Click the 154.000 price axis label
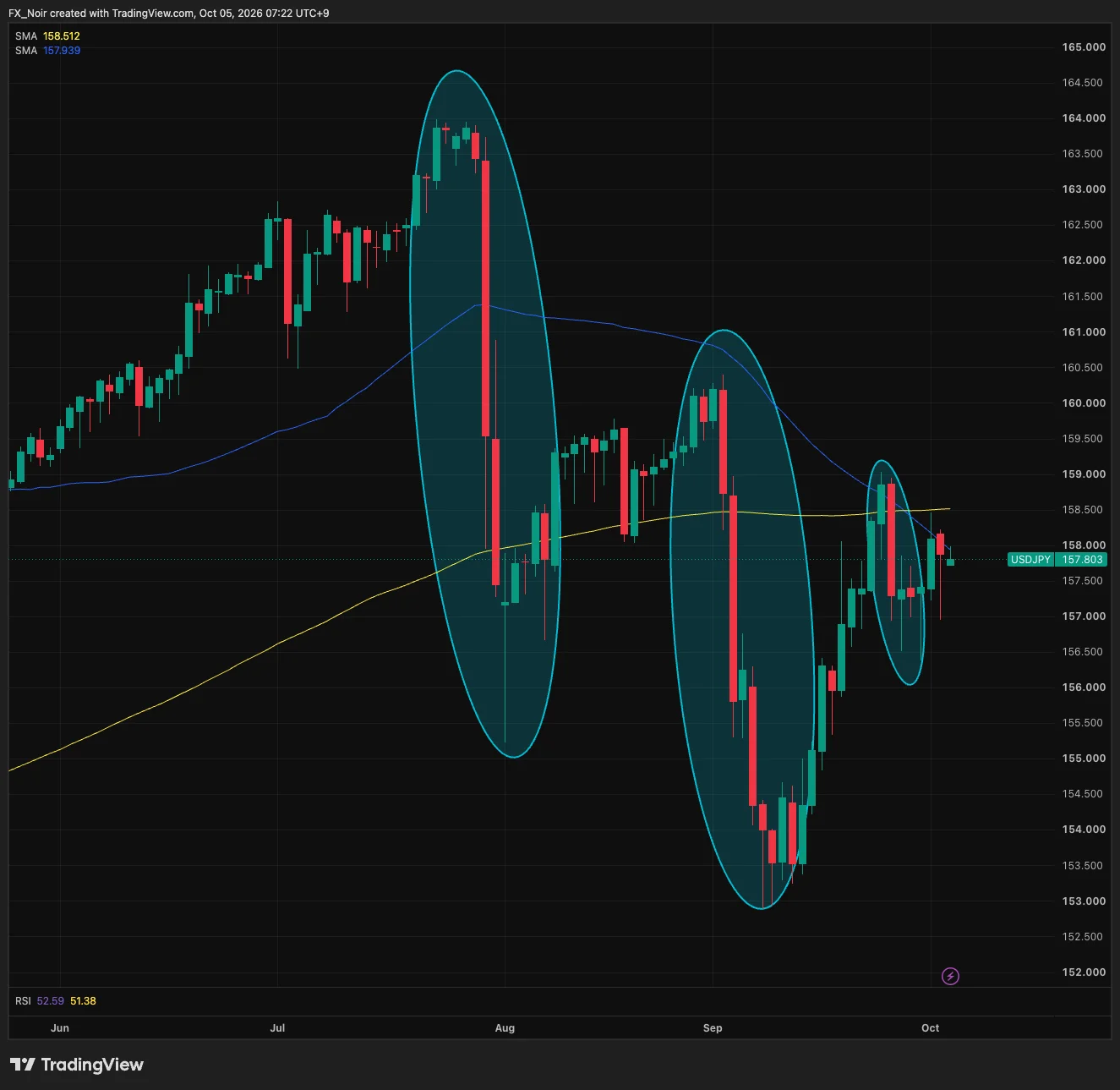 point(1084,830)
